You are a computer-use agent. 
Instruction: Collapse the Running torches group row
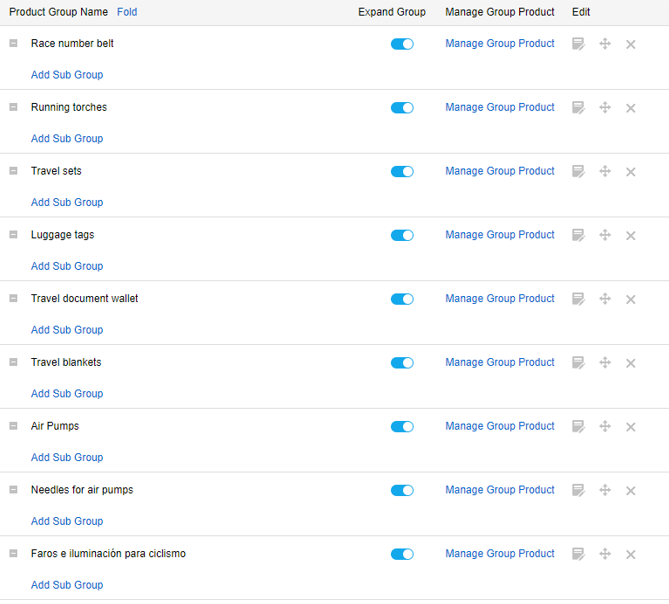[x=13, y=107]
